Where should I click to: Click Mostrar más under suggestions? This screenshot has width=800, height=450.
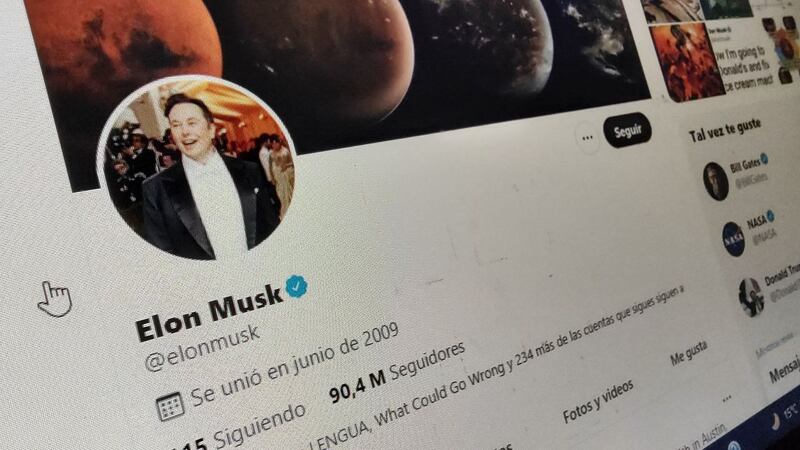point(774,345)
